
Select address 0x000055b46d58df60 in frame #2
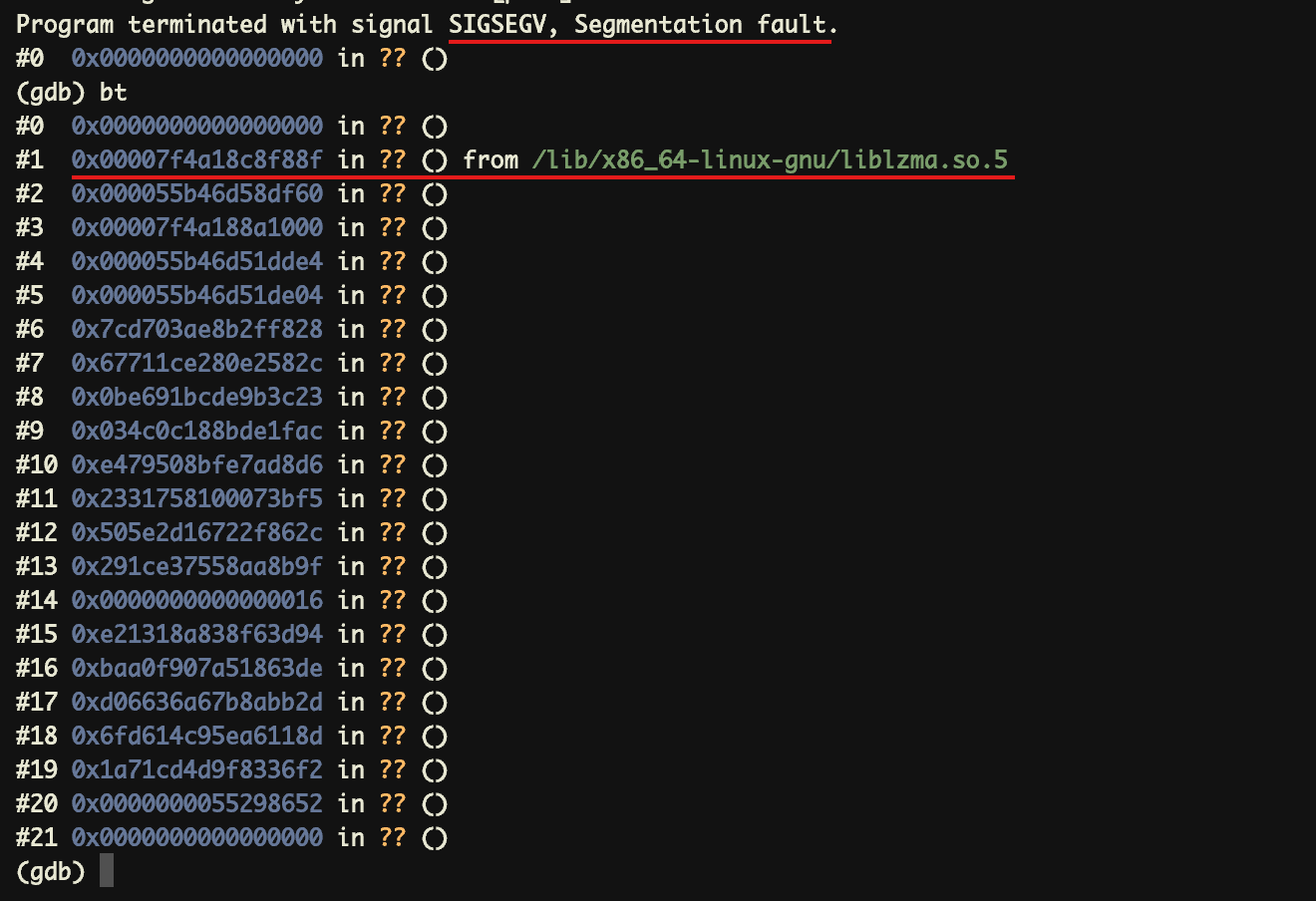tap(196, 193)
